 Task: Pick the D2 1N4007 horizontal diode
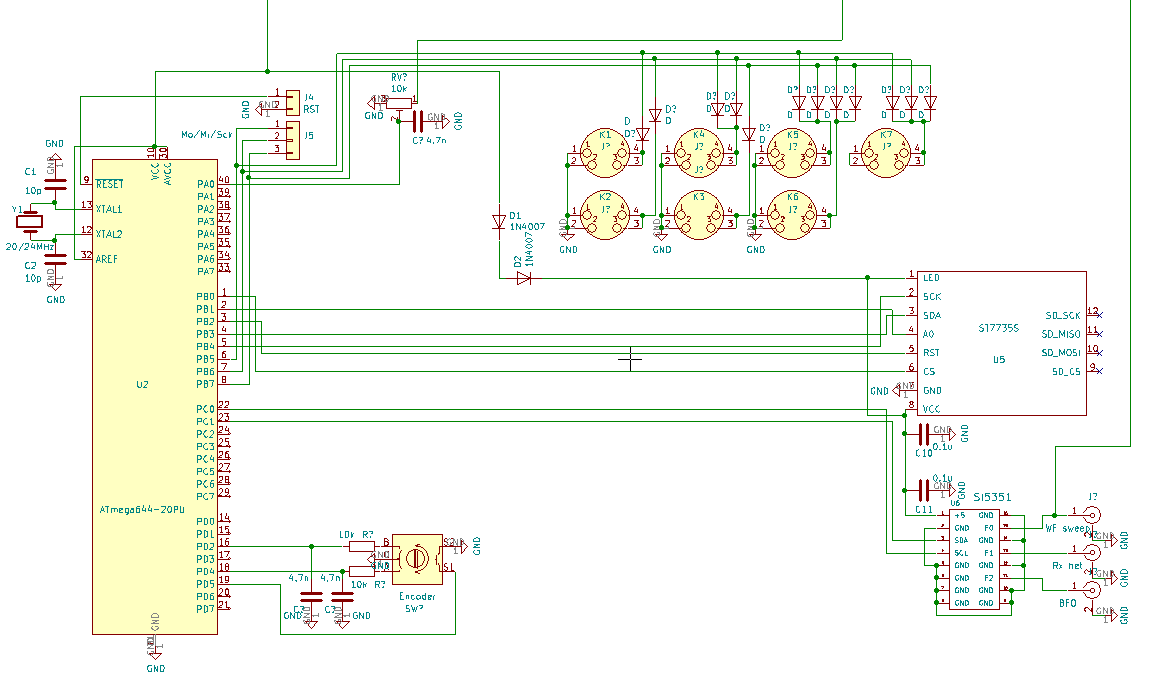(523, 279)
